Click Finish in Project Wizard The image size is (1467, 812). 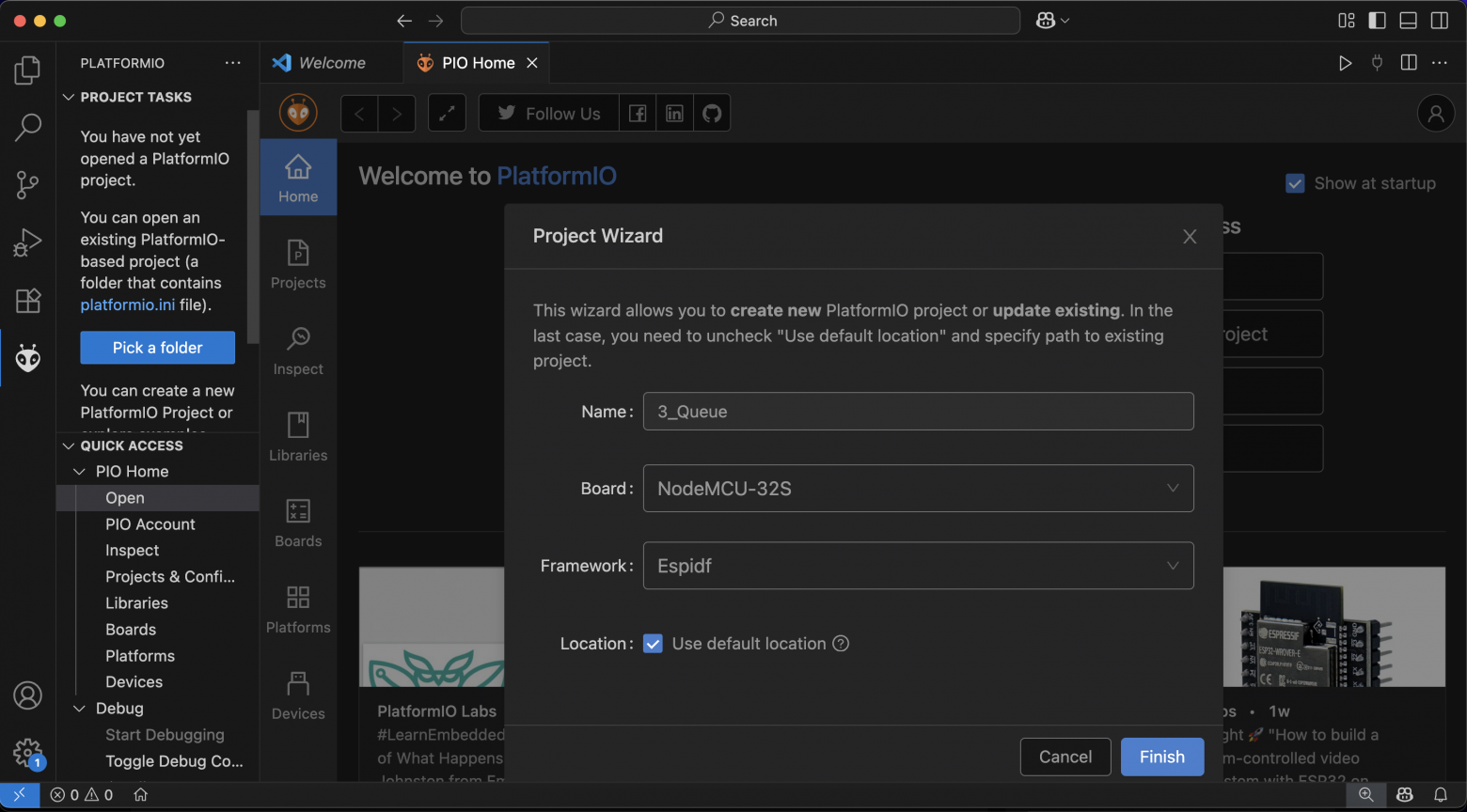tap(1161, 757)
